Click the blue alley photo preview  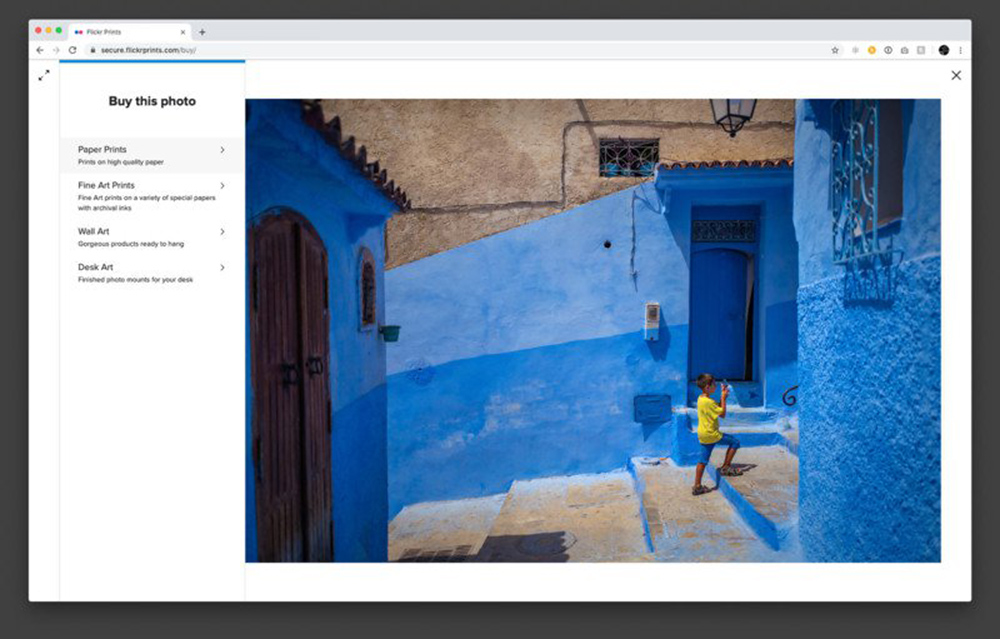(592, 330)
